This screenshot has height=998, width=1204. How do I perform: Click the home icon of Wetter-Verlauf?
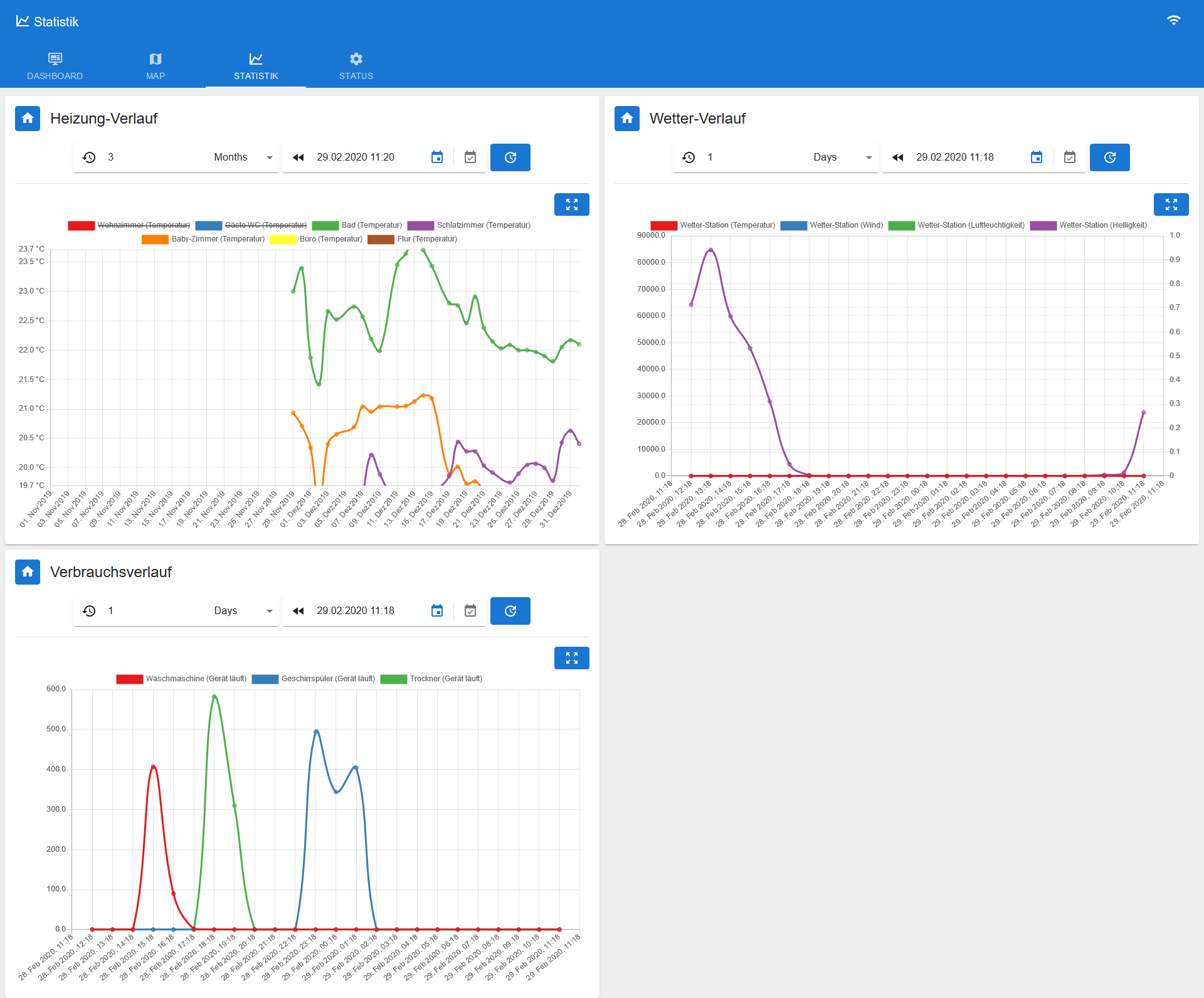coord(627,119)
